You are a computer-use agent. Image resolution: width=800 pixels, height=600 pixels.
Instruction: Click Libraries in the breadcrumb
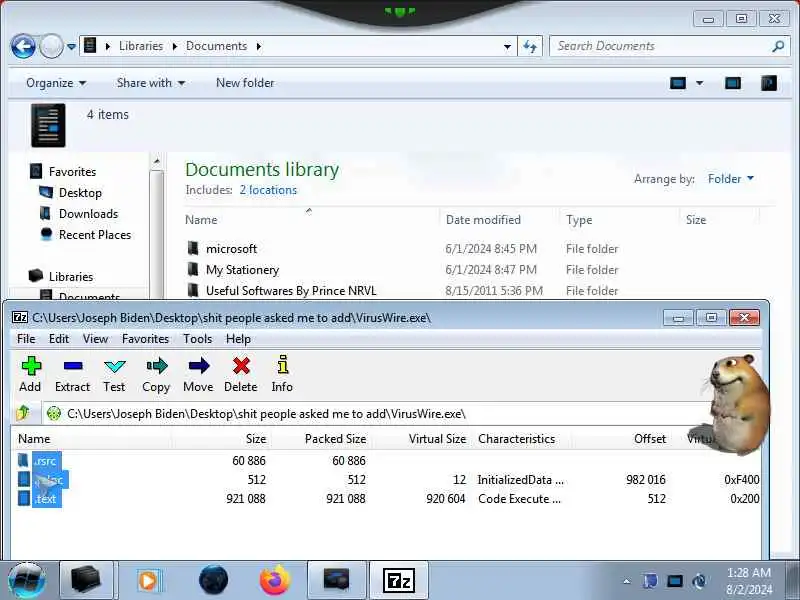point(141,46)
